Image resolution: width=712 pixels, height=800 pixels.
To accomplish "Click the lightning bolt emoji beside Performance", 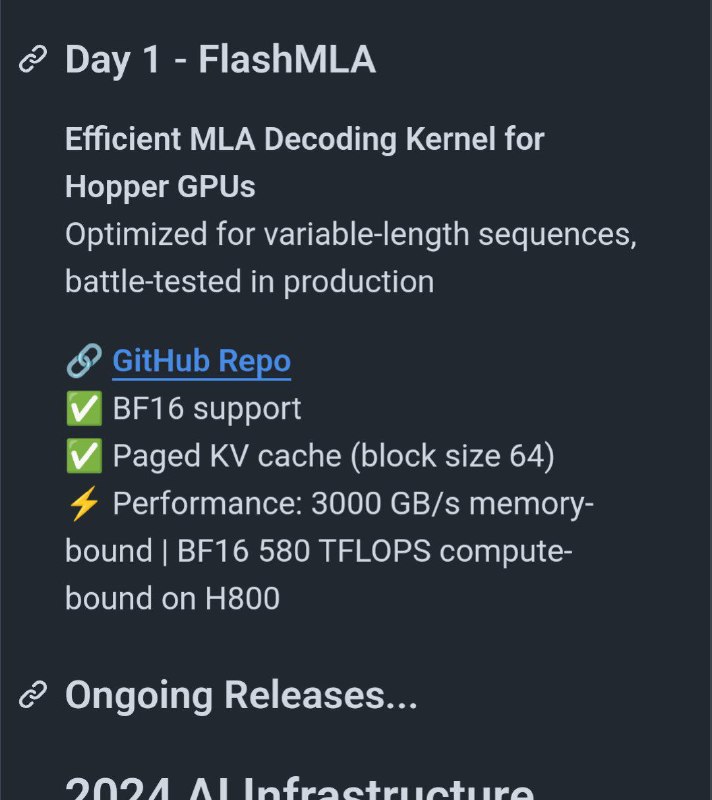I will [x=83, y=503].
